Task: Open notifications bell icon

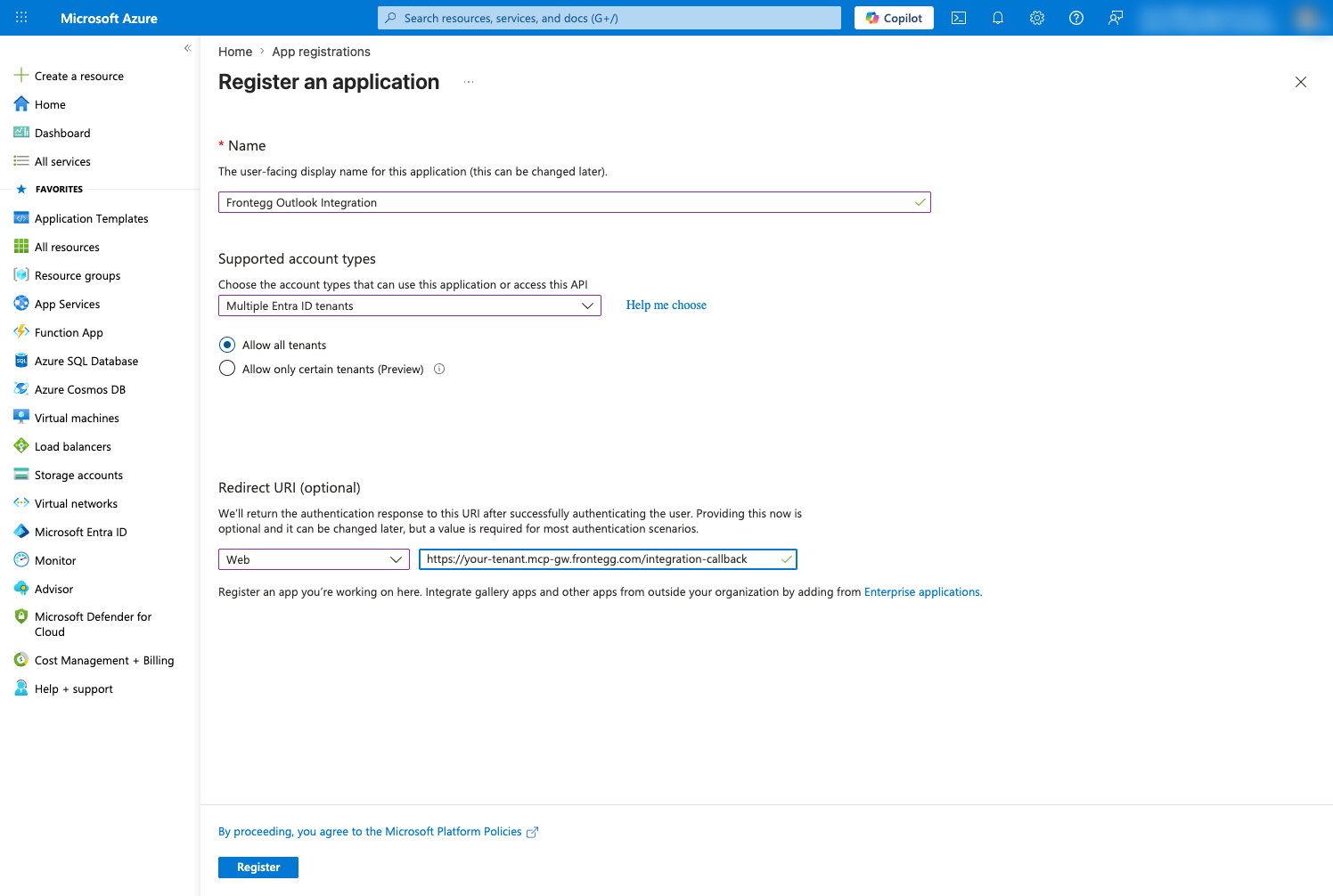Action: point(998,18)
